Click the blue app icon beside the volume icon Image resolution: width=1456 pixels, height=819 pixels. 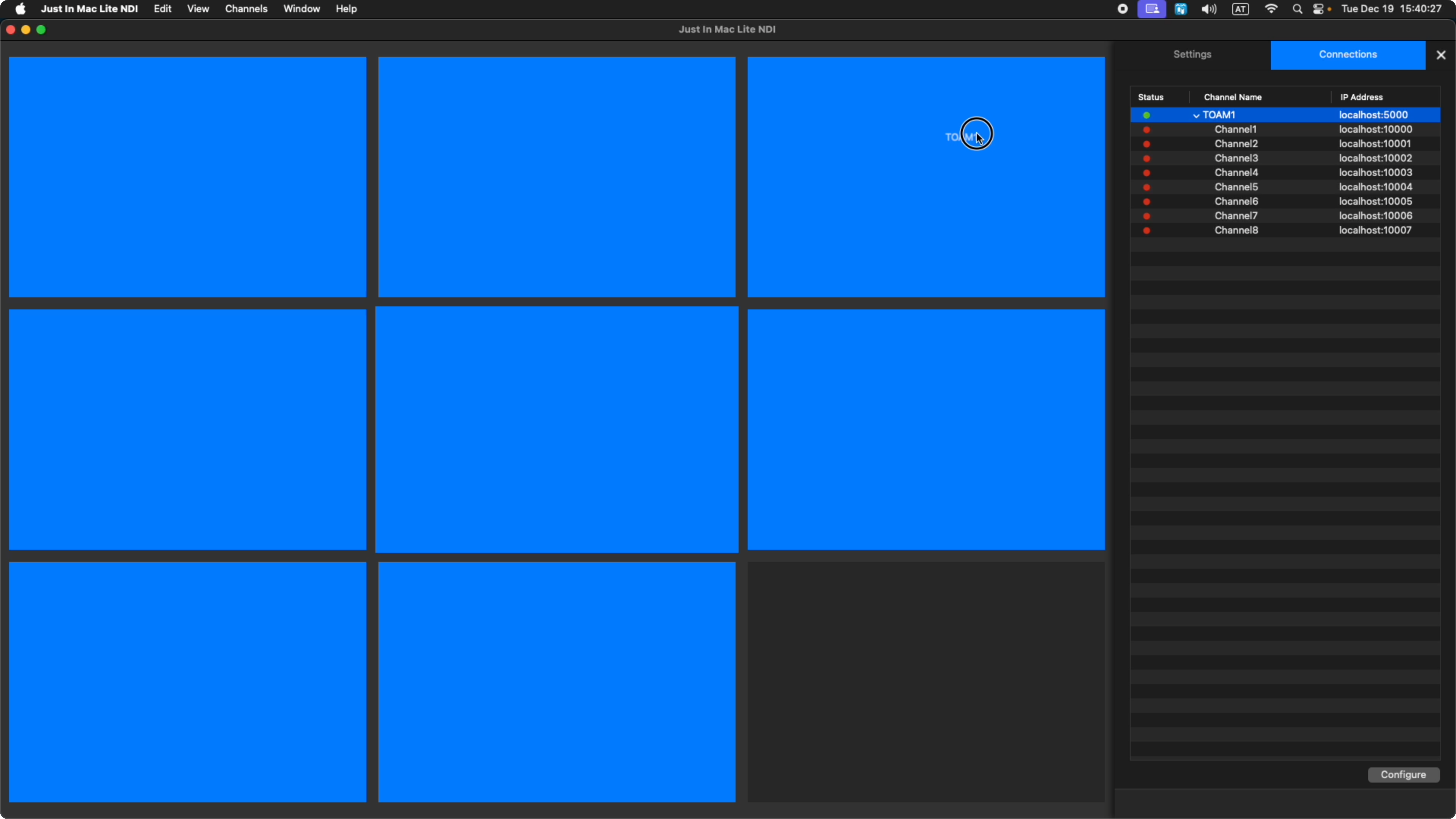point(1181,9)
